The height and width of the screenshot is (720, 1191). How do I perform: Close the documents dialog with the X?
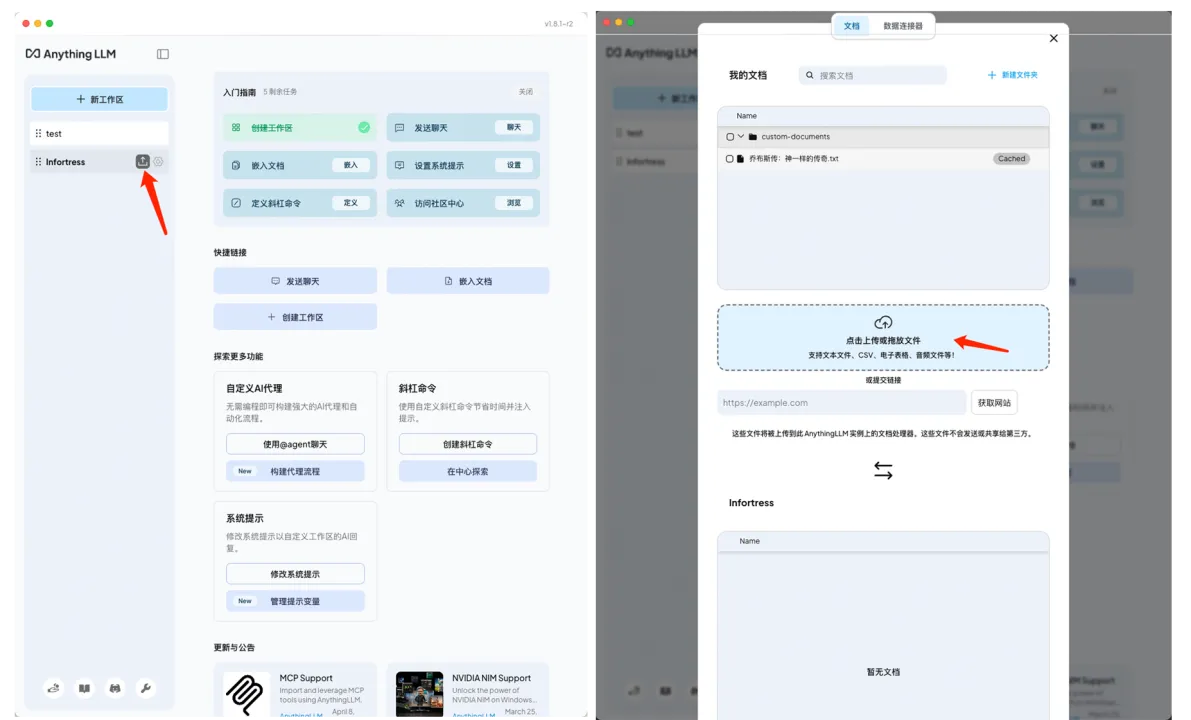[1054, 38]
